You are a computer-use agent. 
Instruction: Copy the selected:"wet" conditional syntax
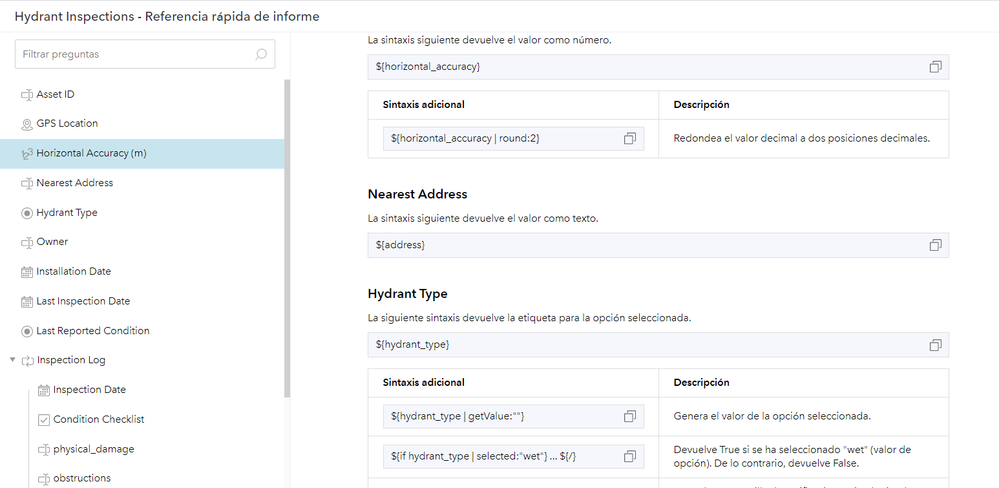coord(630,456)
